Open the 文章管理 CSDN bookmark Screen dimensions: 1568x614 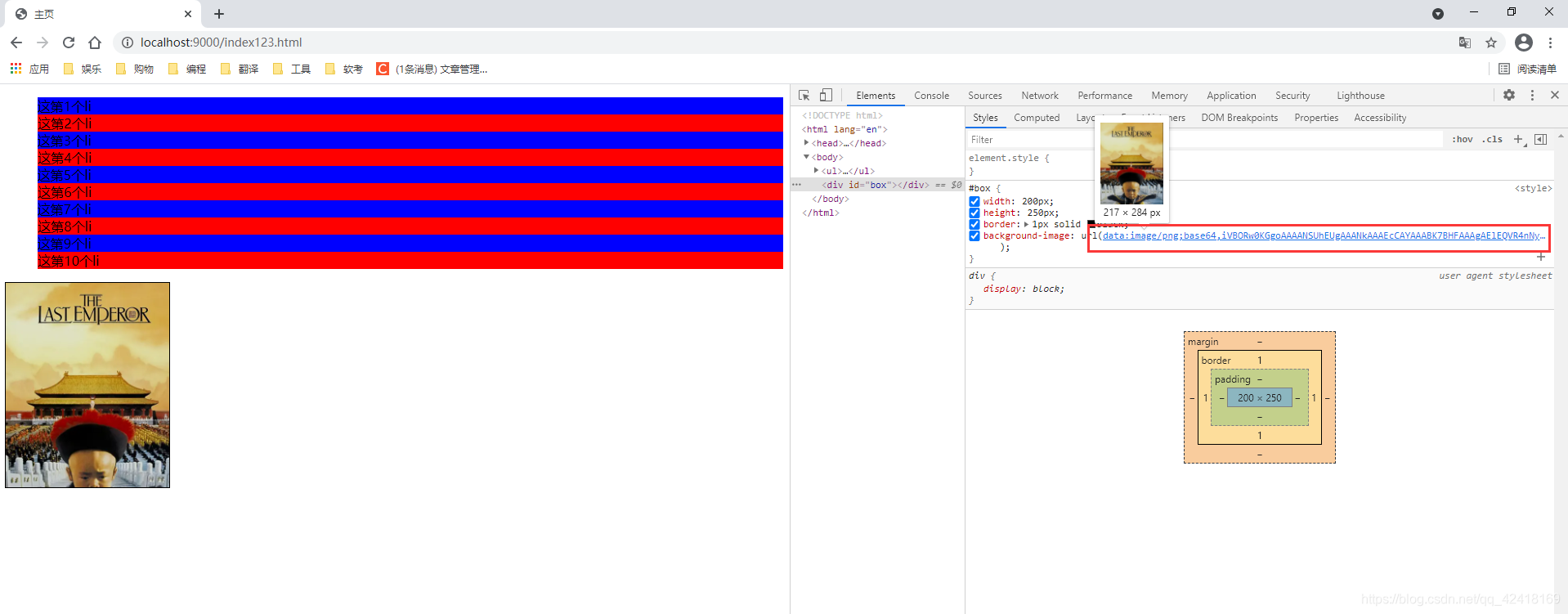(x=432, y=69)
